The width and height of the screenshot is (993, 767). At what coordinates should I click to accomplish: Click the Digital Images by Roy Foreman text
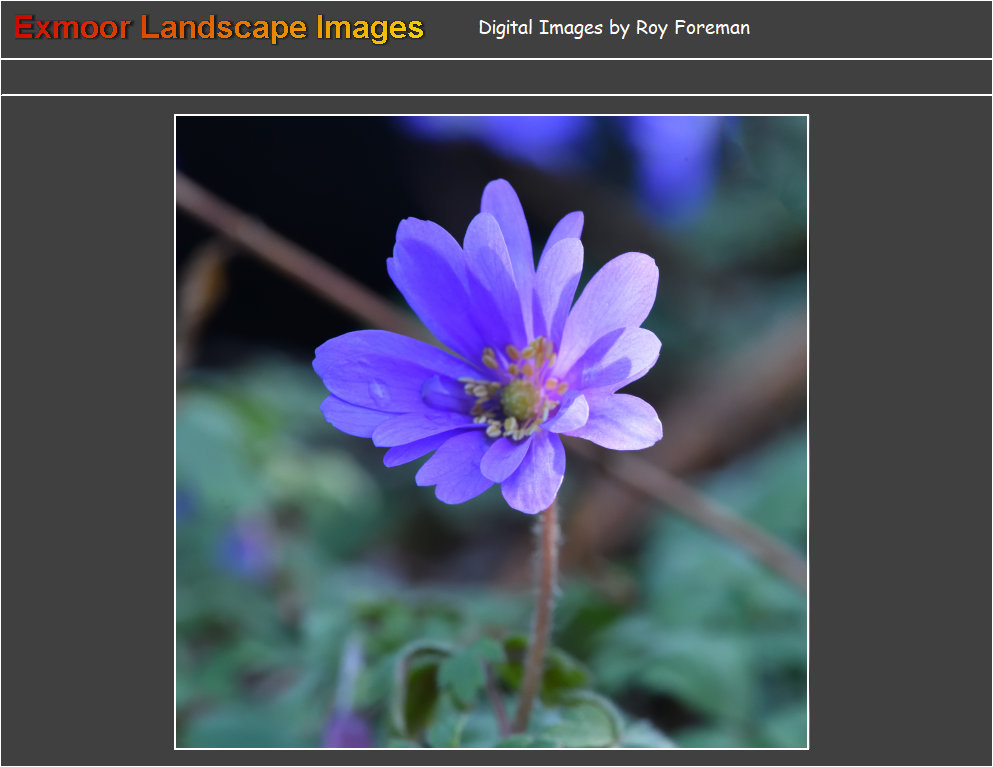[613, 28]
